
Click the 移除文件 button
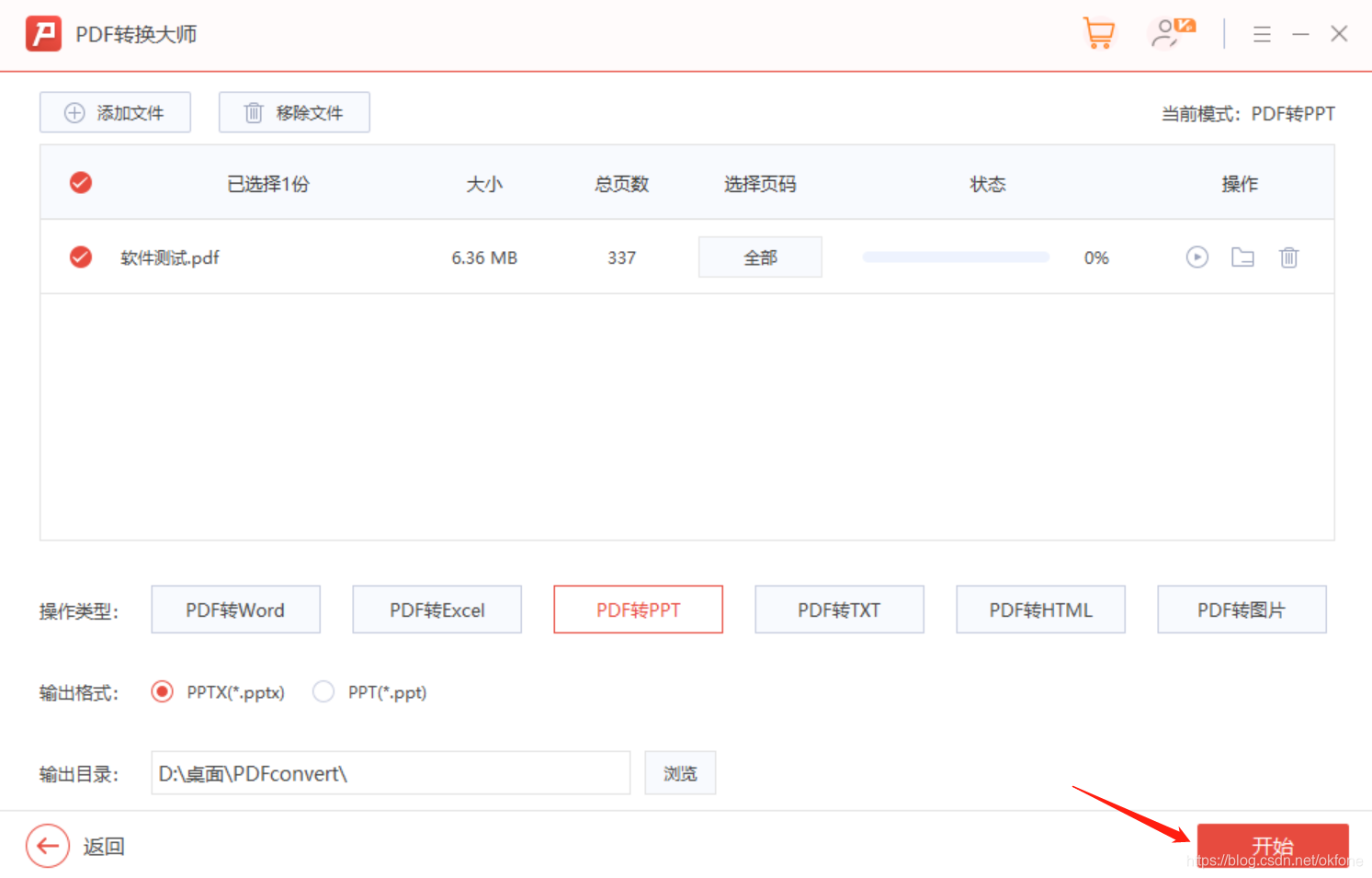coord(294,112)
